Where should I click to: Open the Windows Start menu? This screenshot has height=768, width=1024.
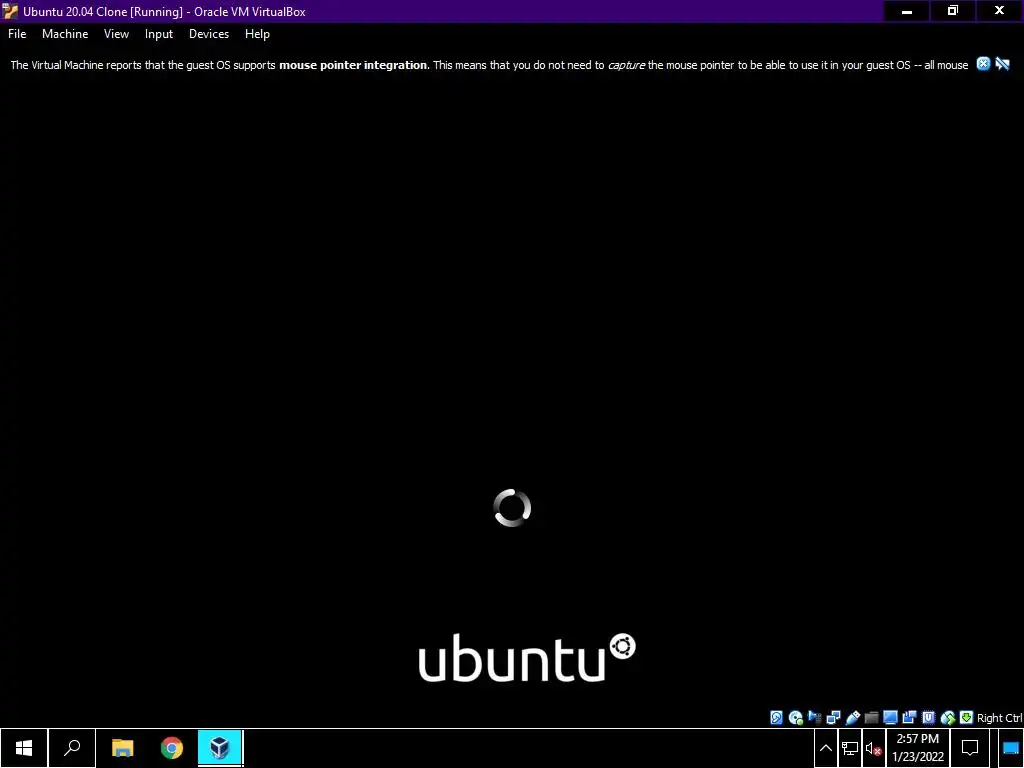click(24, 748)
